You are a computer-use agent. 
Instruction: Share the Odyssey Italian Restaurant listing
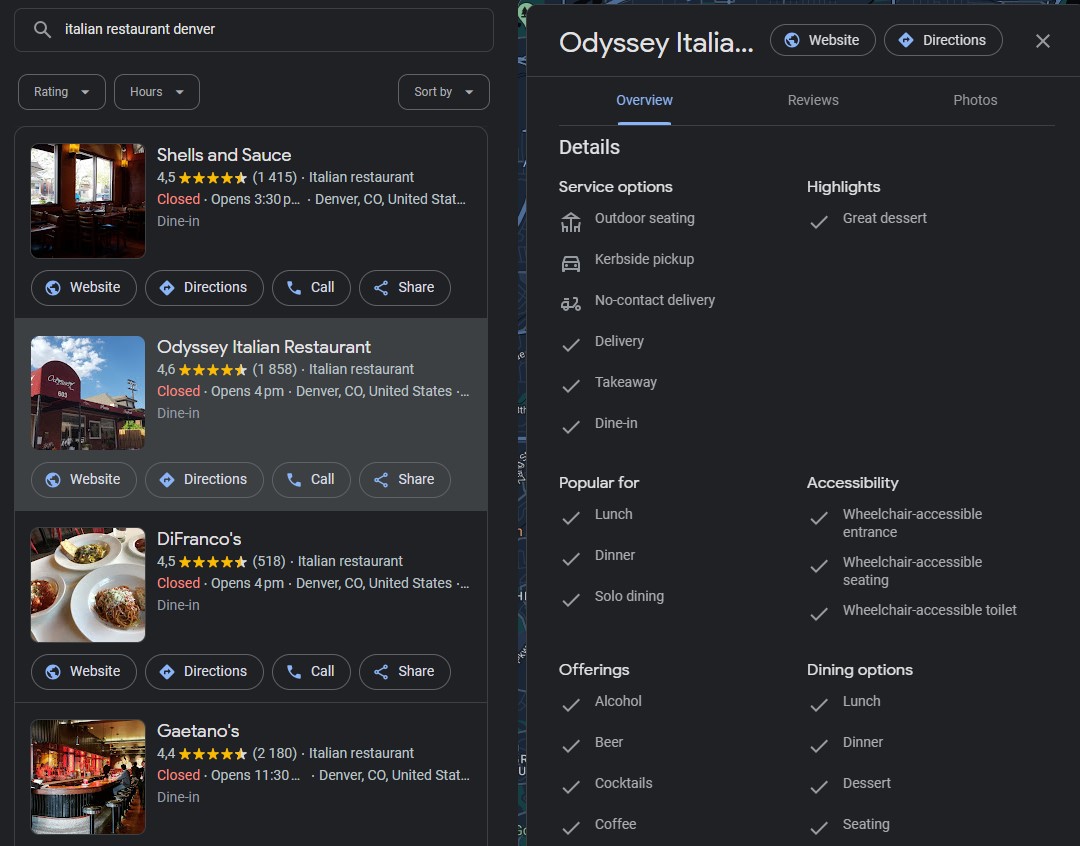405,479
